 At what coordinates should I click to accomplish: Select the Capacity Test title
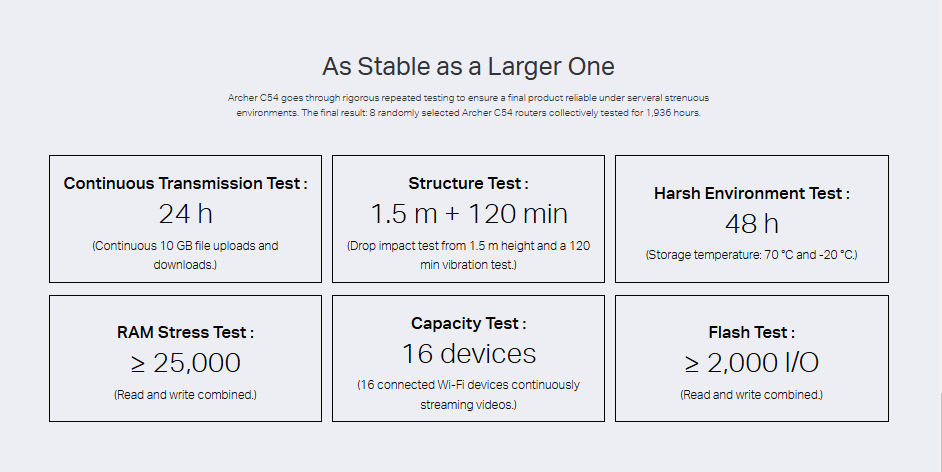click(x=468, y=324)
